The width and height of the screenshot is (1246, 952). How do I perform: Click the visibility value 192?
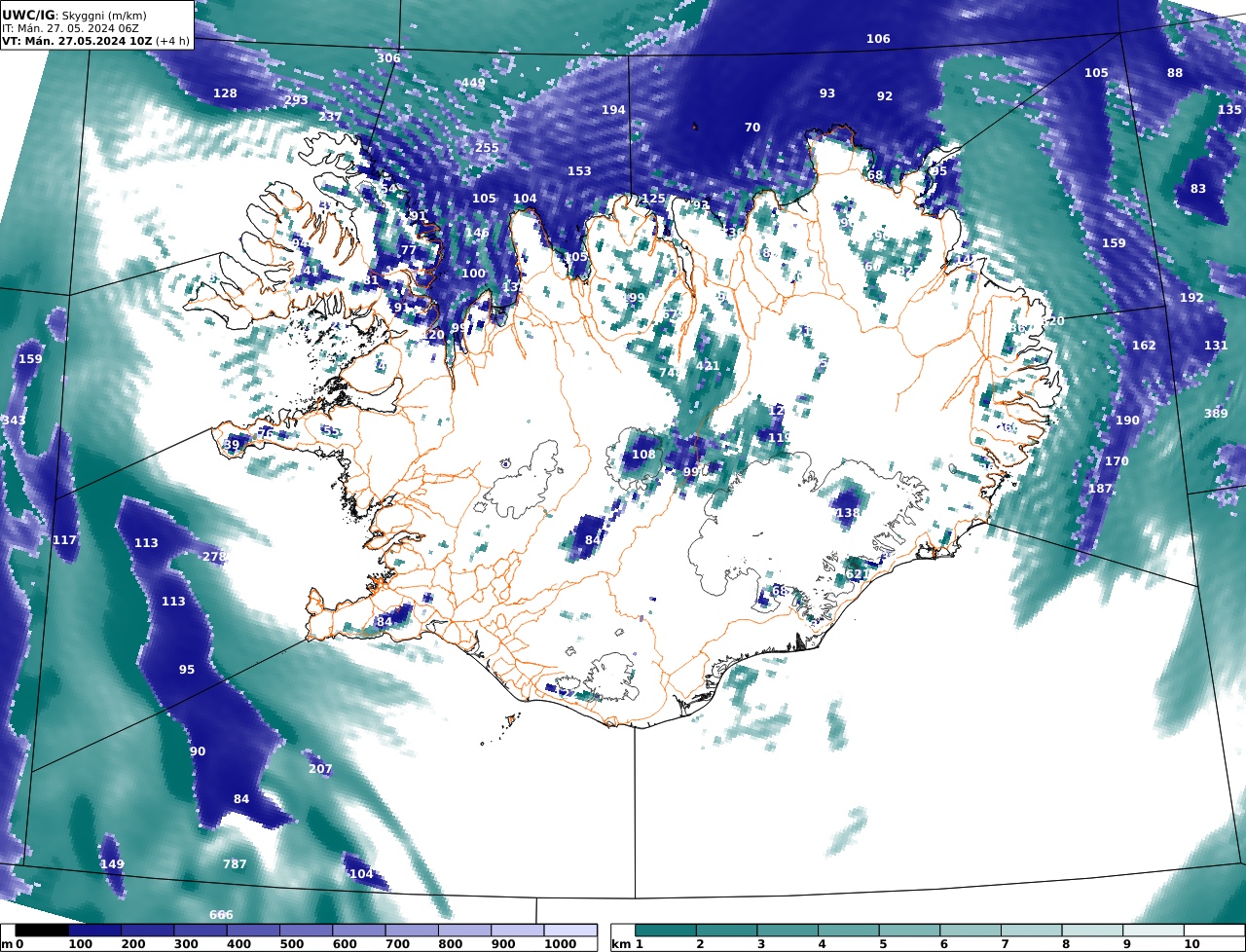[1191, 298]
